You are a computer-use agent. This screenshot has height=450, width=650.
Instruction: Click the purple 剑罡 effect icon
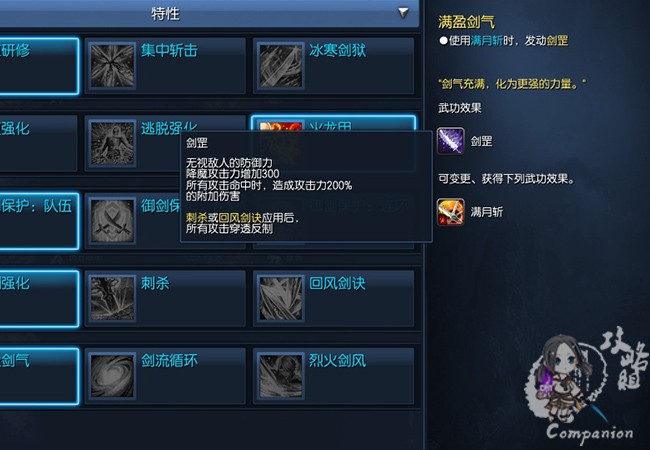(x=451, y=141)
